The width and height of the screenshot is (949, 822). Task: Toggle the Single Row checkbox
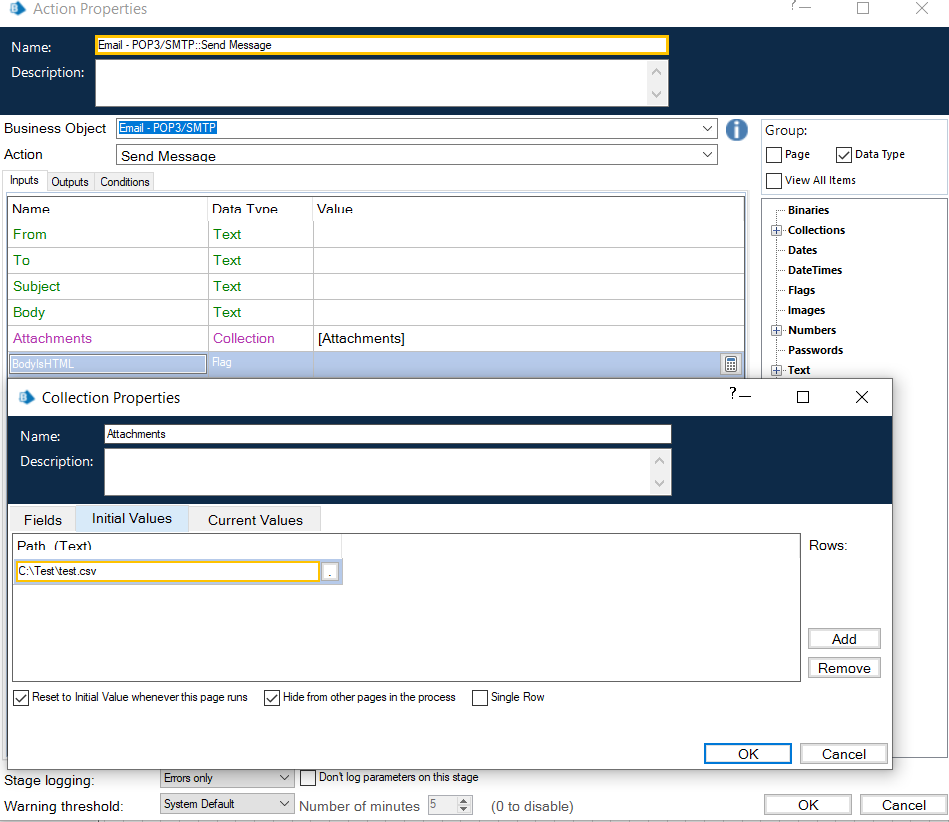coord(480,697)
